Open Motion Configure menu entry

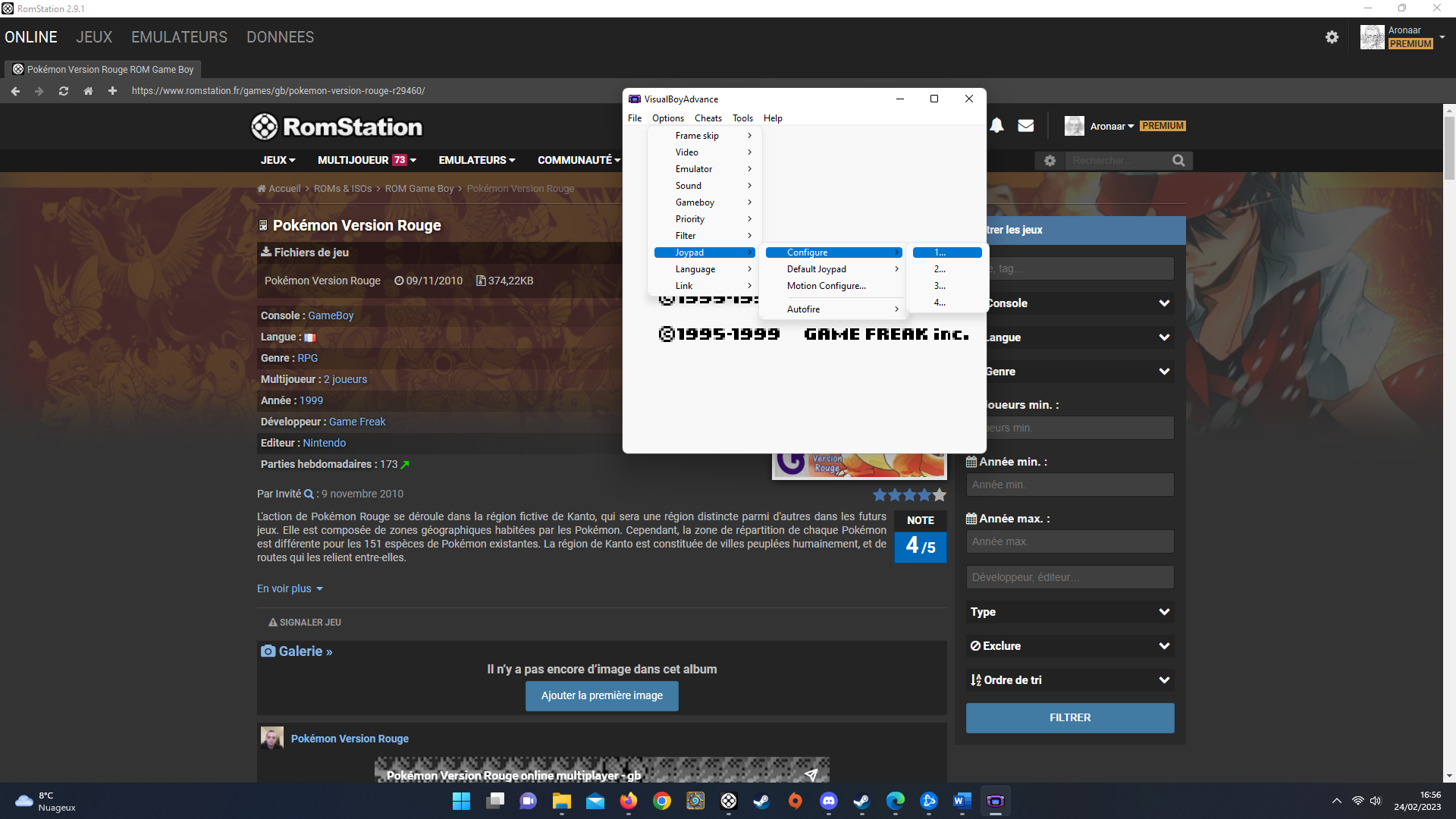point(826,286)
